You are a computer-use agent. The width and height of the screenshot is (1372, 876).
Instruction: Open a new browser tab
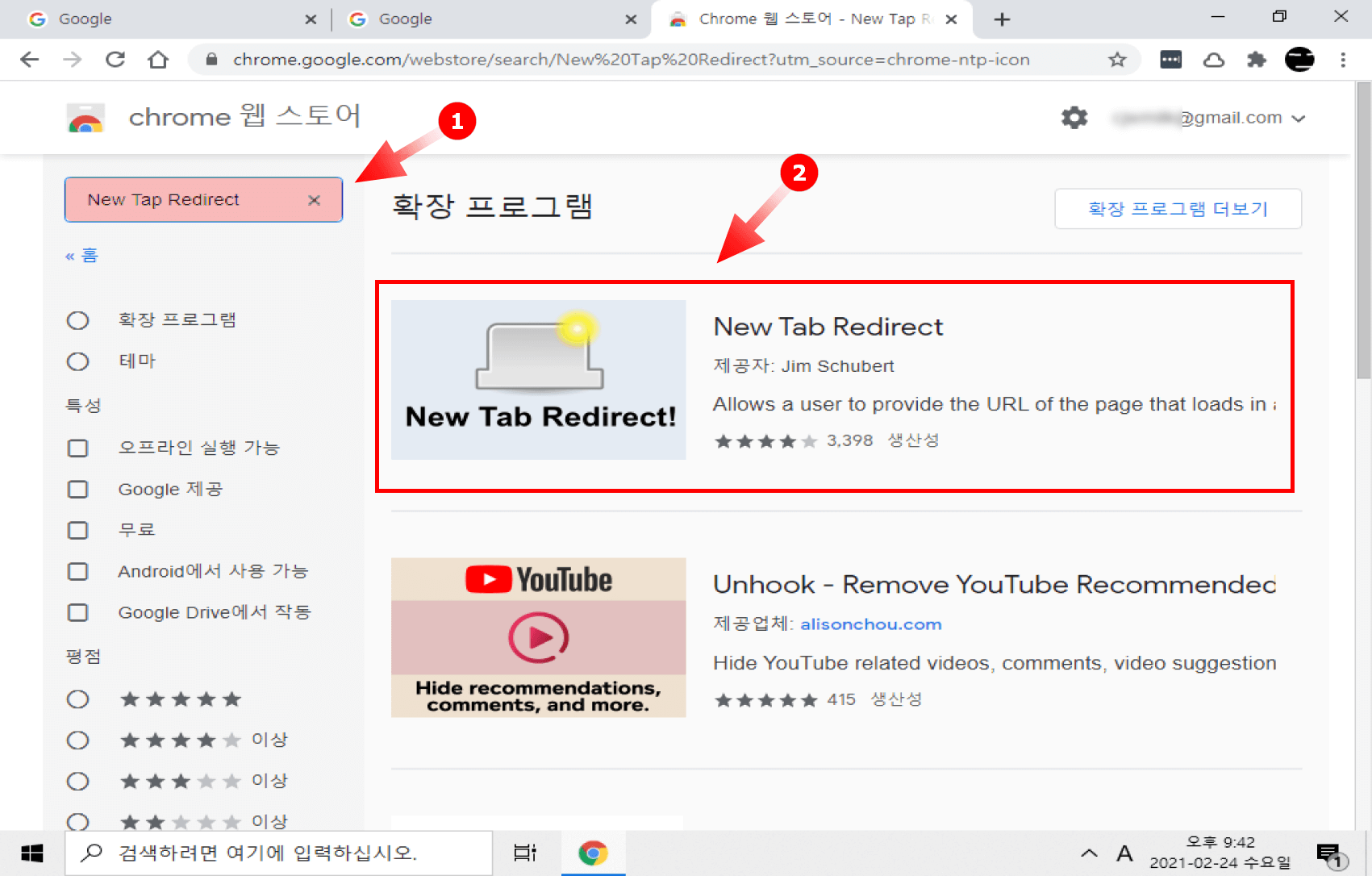pos(1002,19)
